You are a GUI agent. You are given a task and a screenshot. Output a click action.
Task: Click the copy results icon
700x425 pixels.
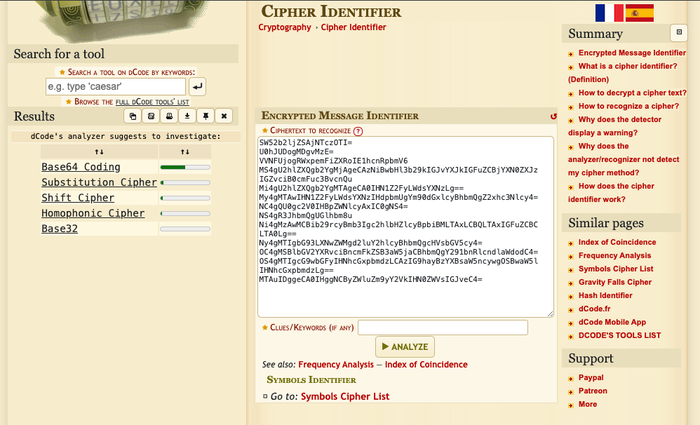(130, 116)
